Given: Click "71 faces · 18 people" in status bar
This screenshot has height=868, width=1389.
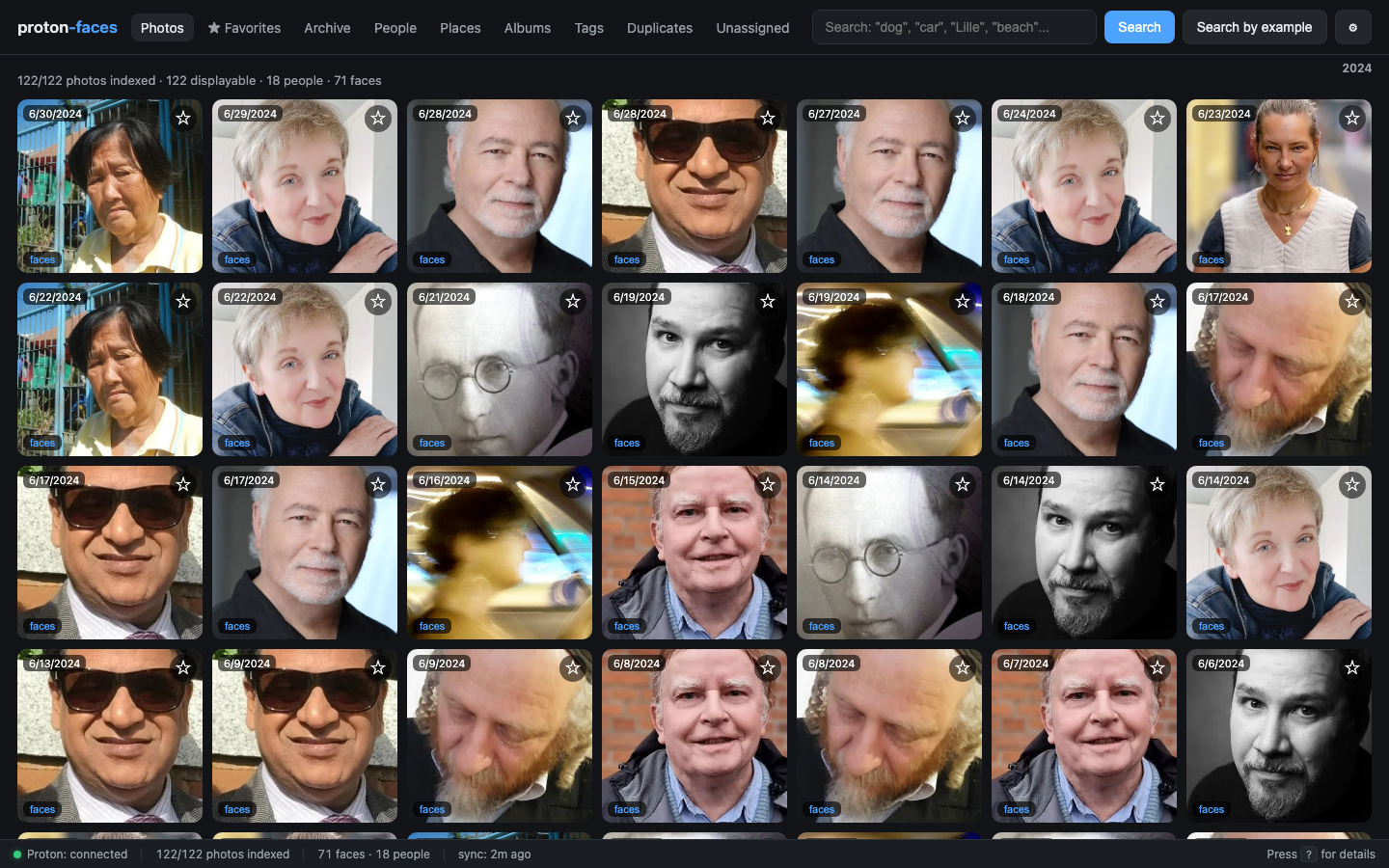Looking at the screenshot, I should coord(374,854).
